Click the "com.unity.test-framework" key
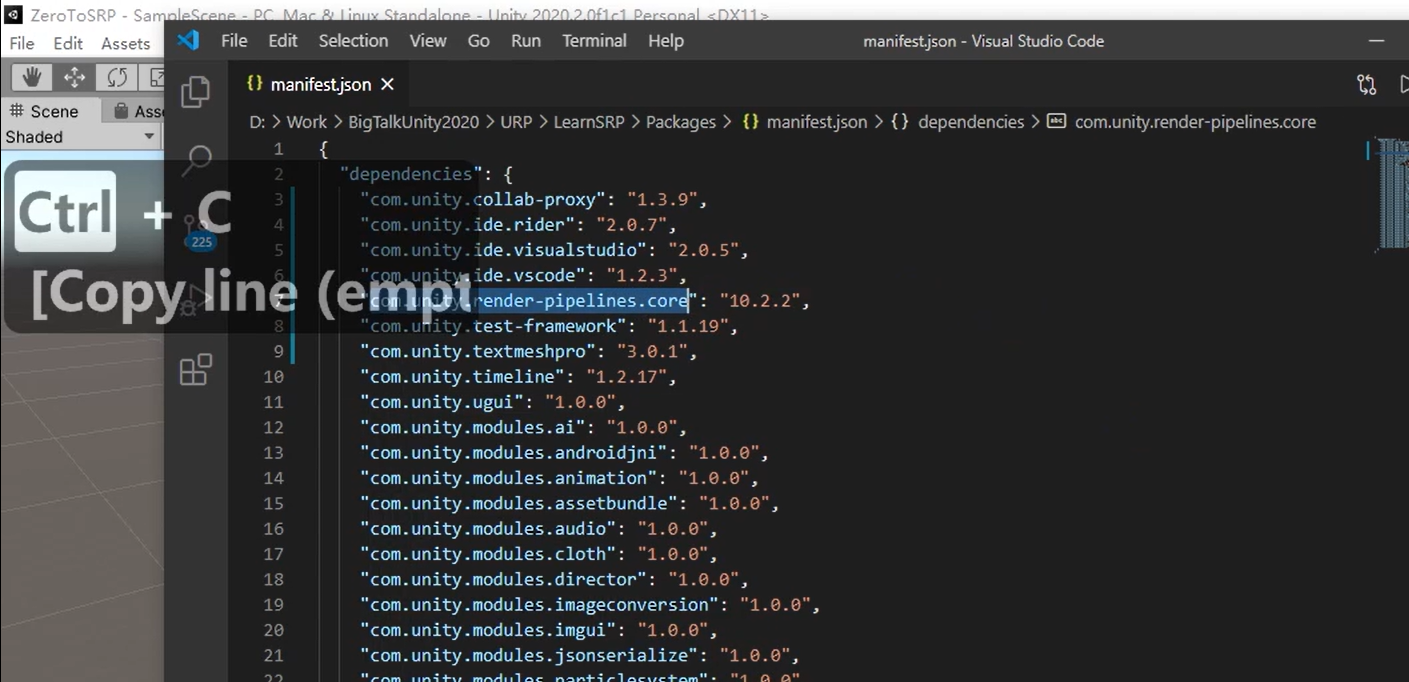 pyautogui.click(x=493, y=326)
